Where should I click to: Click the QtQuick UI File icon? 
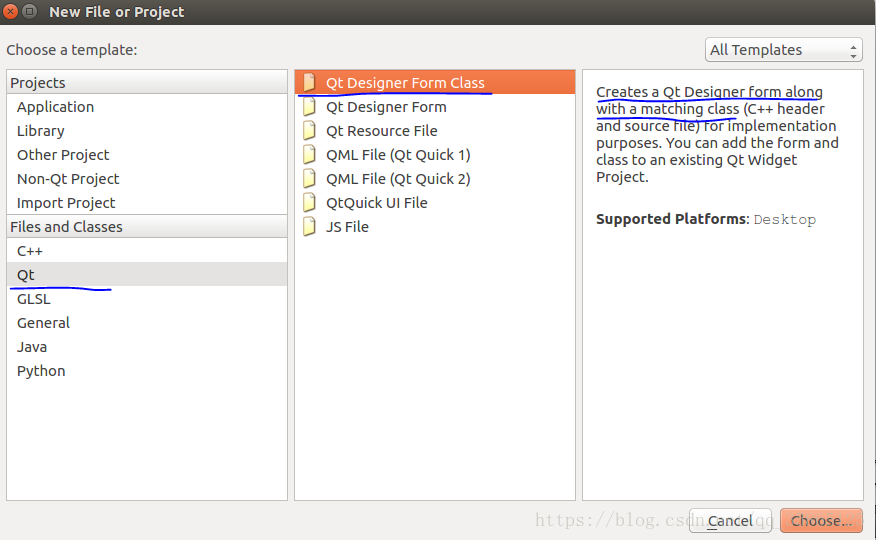click(x=309, y=203)
